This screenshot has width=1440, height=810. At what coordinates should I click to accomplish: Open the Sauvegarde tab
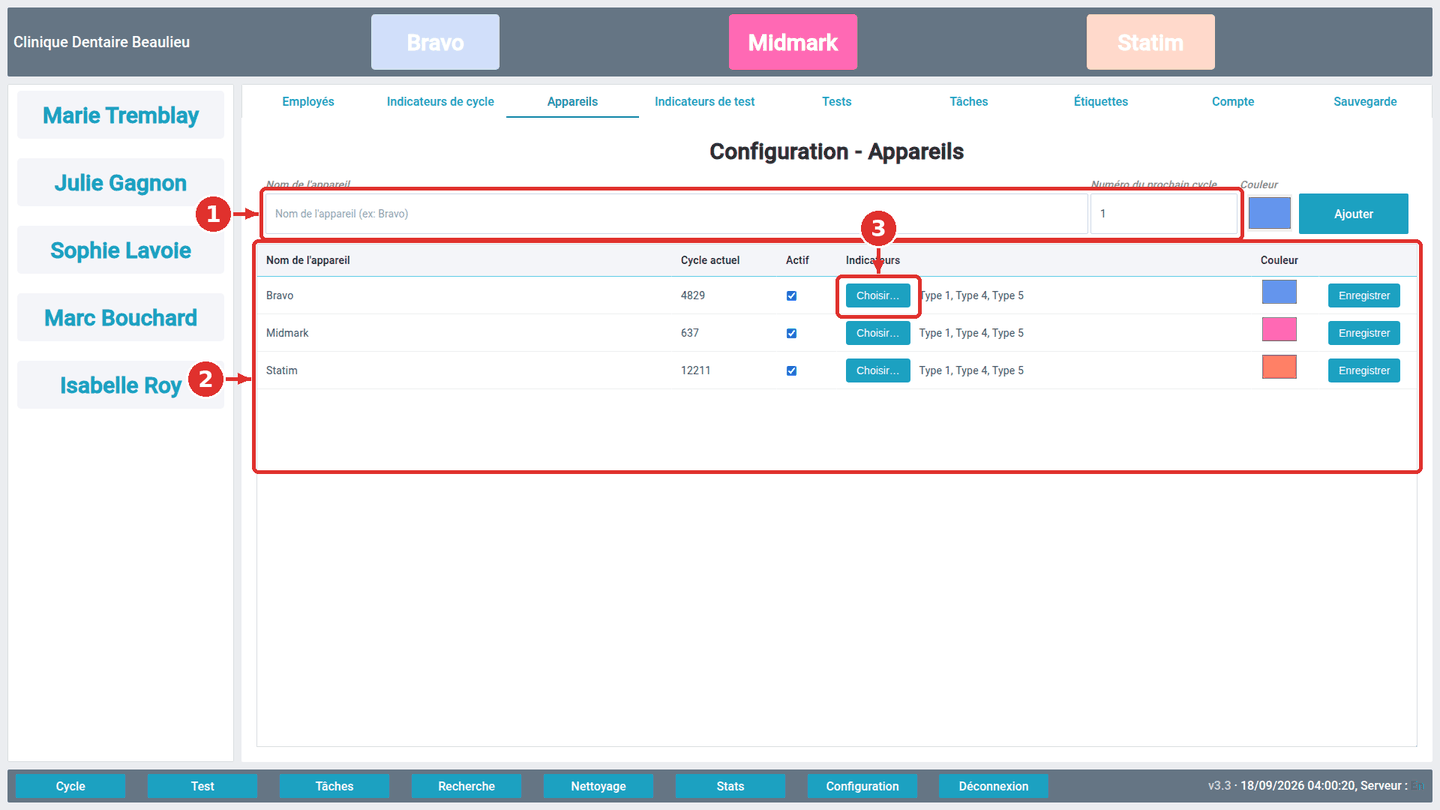1365,102
